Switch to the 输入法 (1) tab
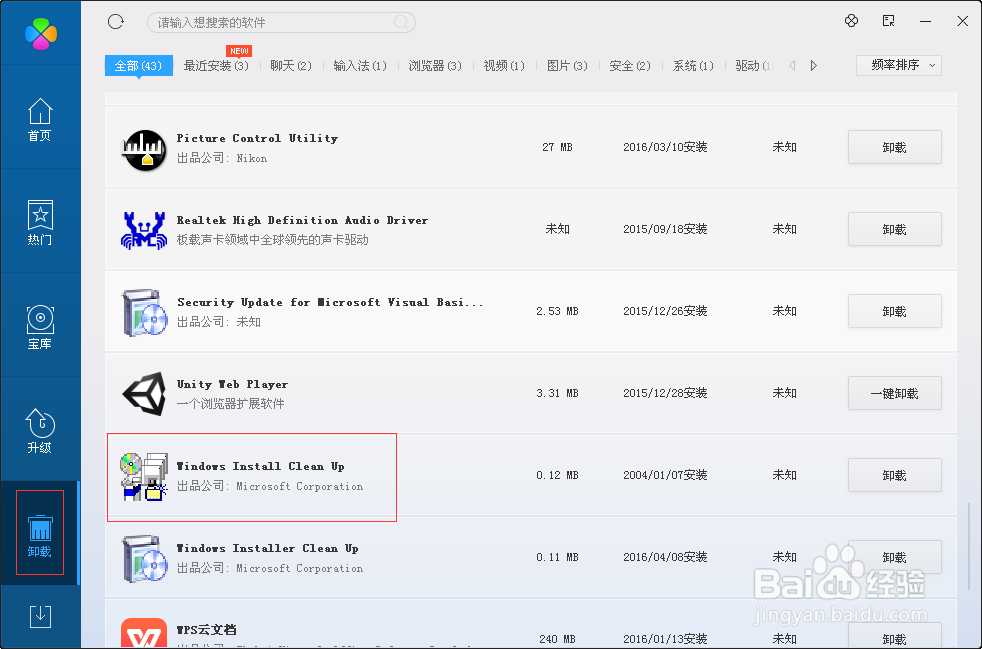Viewport: 982px width, 649px height. (x=360, y=66)
